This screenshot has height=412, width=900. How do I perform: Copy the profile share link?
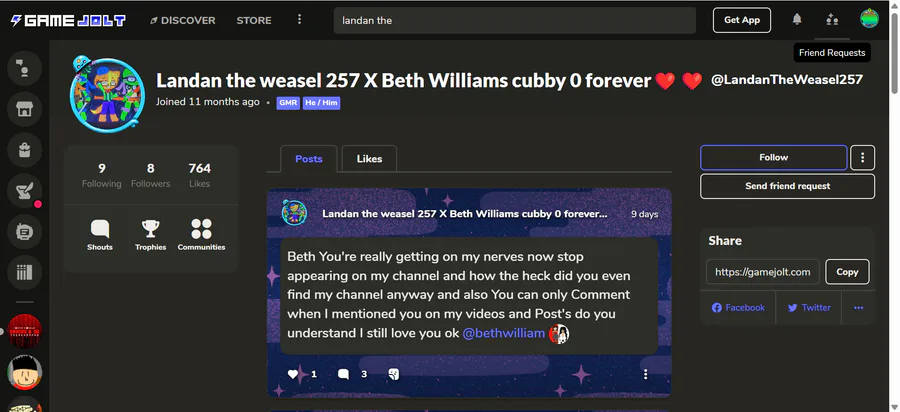[847, 272]
